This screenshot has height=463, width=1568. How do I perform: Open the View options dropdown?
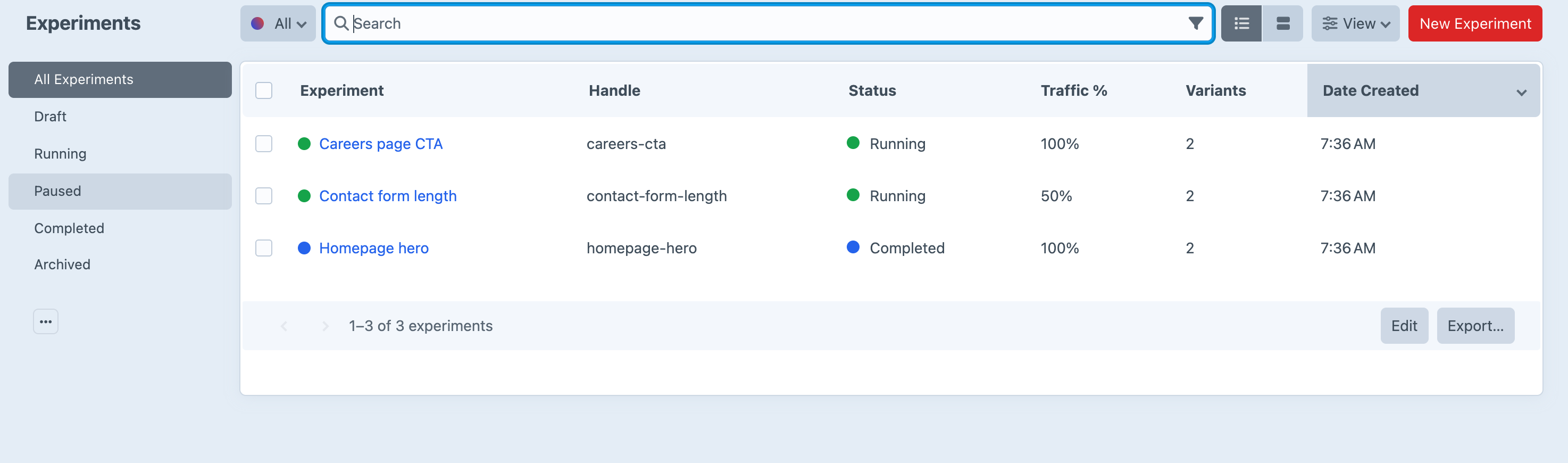[1355, 23]
